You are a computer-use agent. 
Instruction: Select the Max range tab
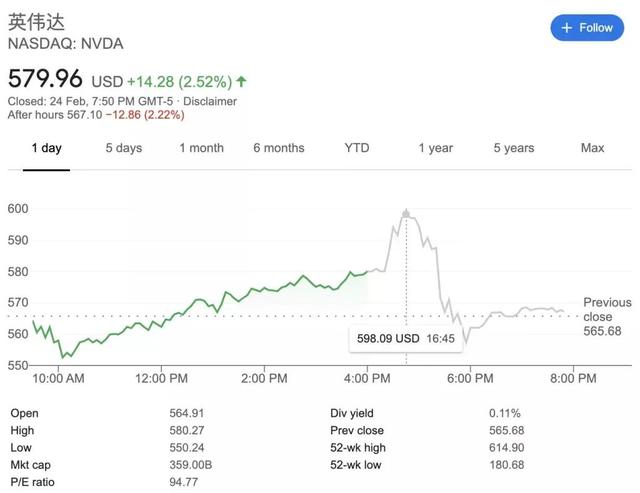(x=592, y=148)
